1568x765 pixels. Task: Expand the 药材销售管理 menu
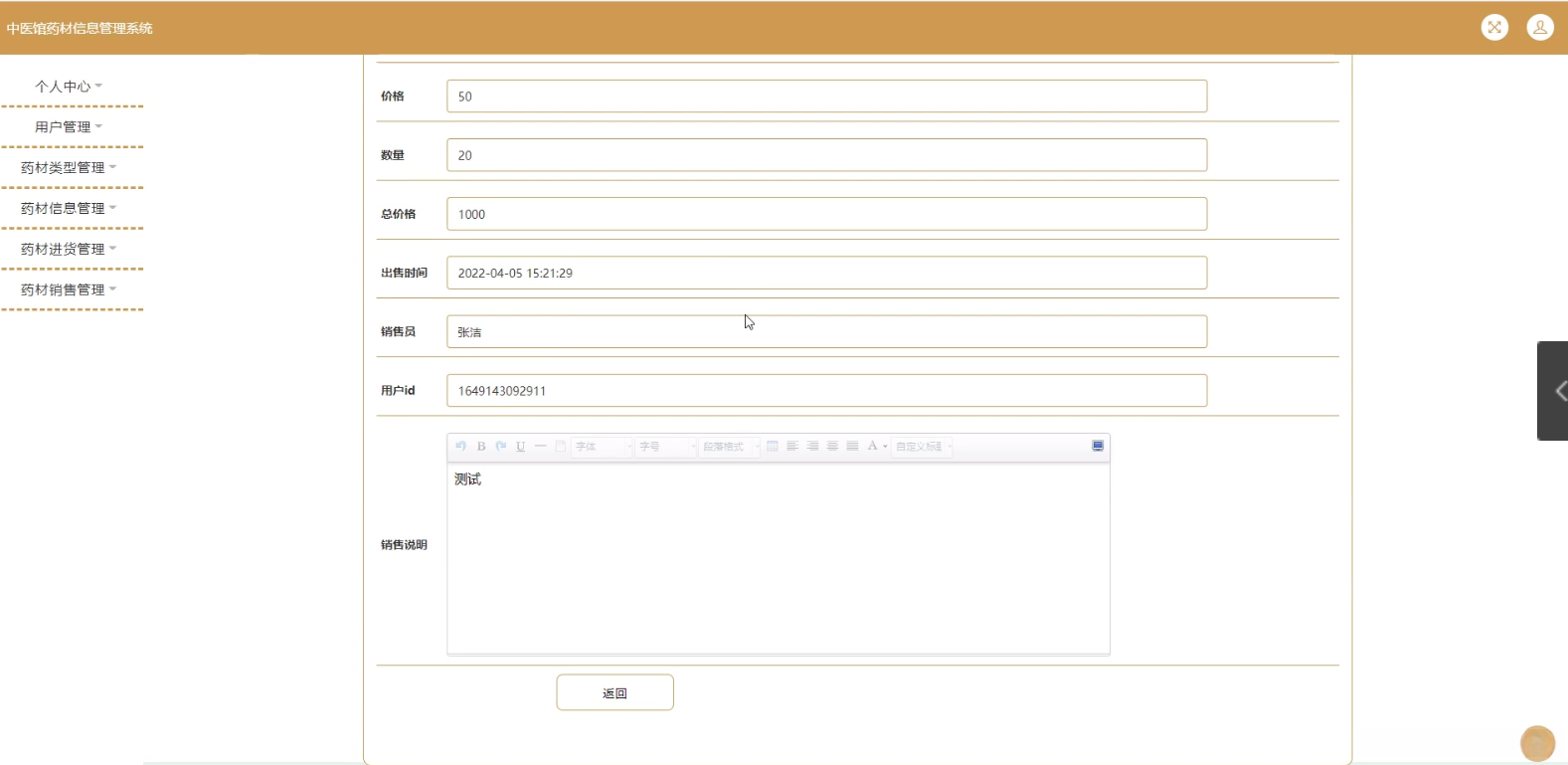[69, 290]
